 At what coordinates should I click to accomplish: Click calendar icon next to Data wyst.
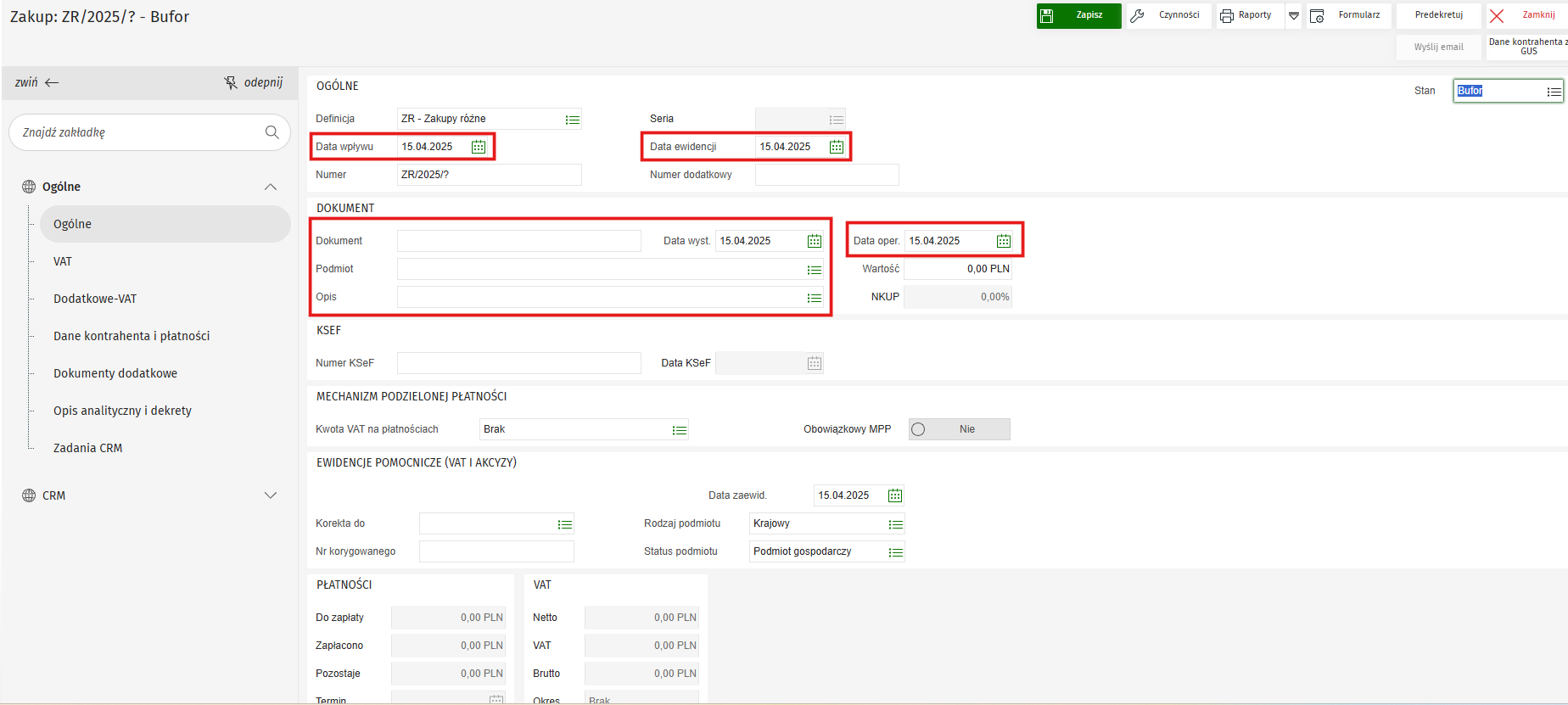[x=815, y=241]
